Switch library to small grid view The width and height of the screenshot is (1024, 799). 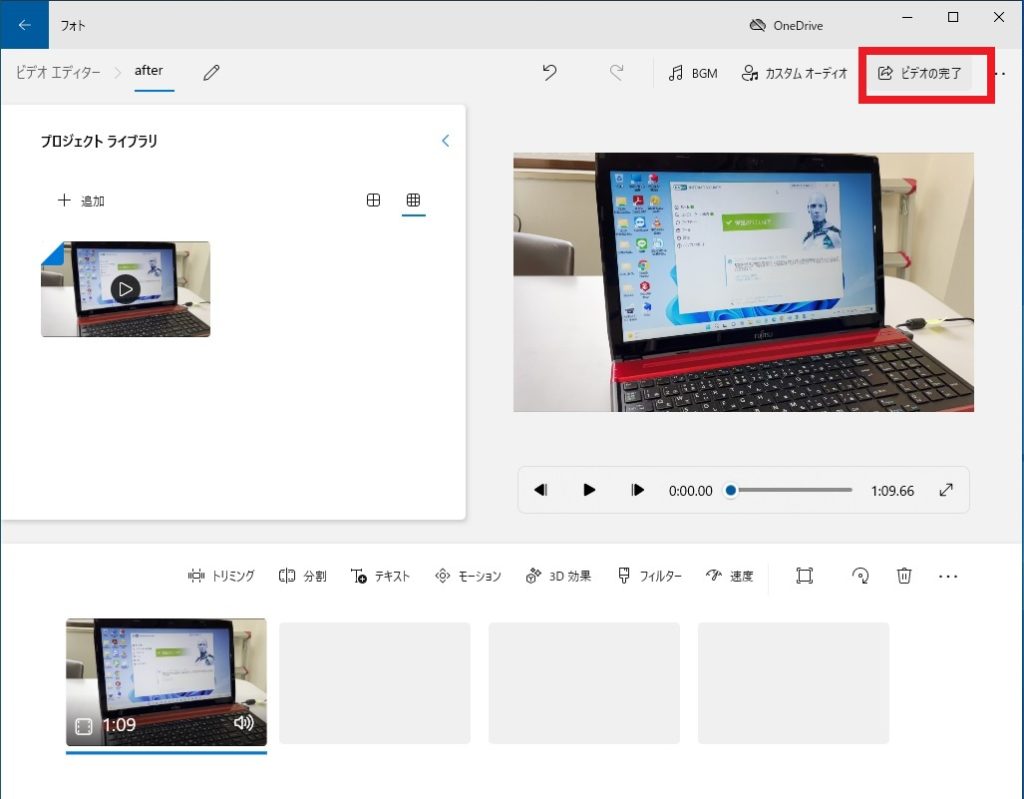pyautogui.click(x=413, y=200)
